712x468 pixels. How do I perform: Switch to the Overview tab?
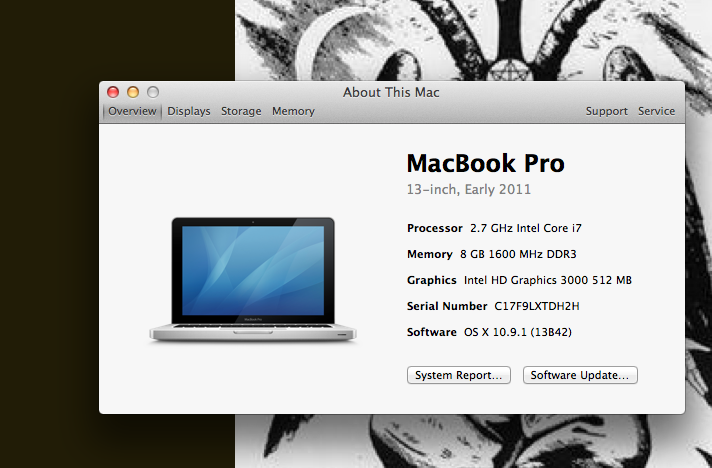click(132, 111)
